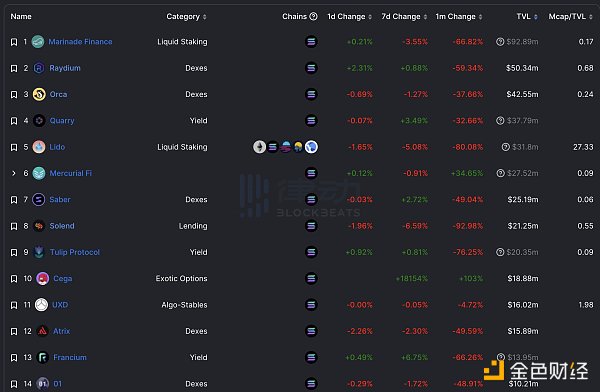
Task: Sort by 7d Change column arrows
Action: [425, 17]
